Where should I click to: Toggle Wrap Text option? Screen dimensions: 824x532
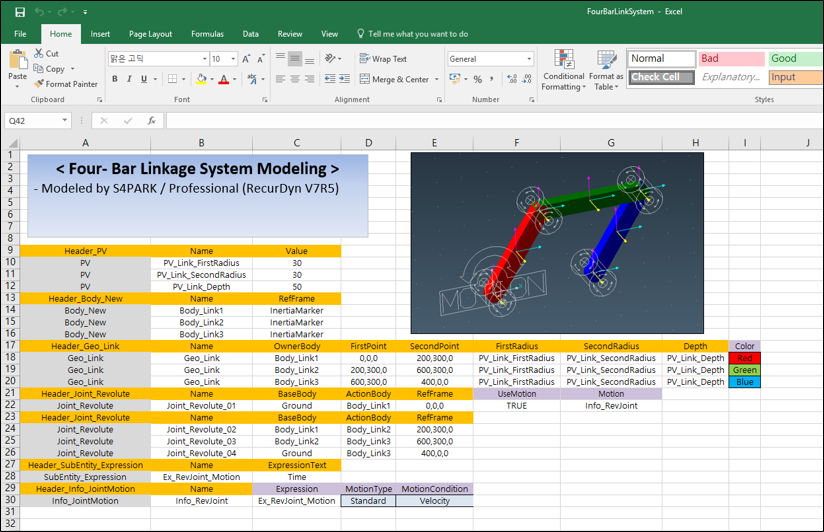(382, 59)
